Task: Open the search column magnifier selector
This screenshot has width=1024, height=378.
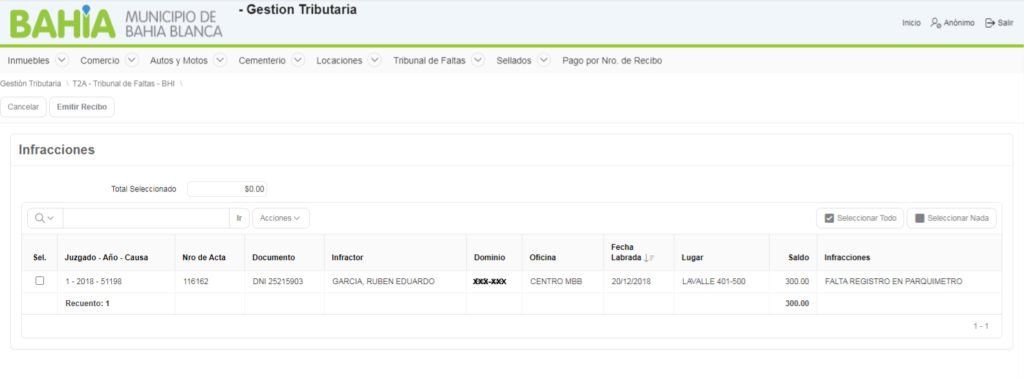Action: (45, 218)
